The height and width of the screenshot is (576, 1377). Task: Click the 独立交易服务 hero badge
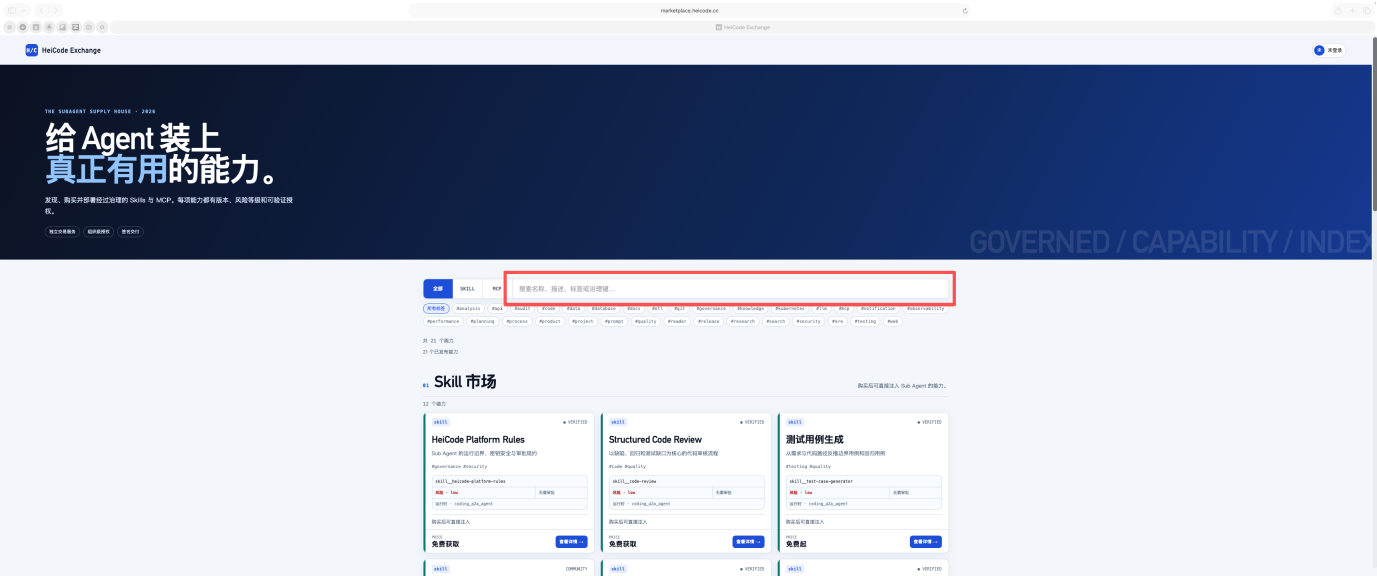pyautogui.click(x=63, y=231)
